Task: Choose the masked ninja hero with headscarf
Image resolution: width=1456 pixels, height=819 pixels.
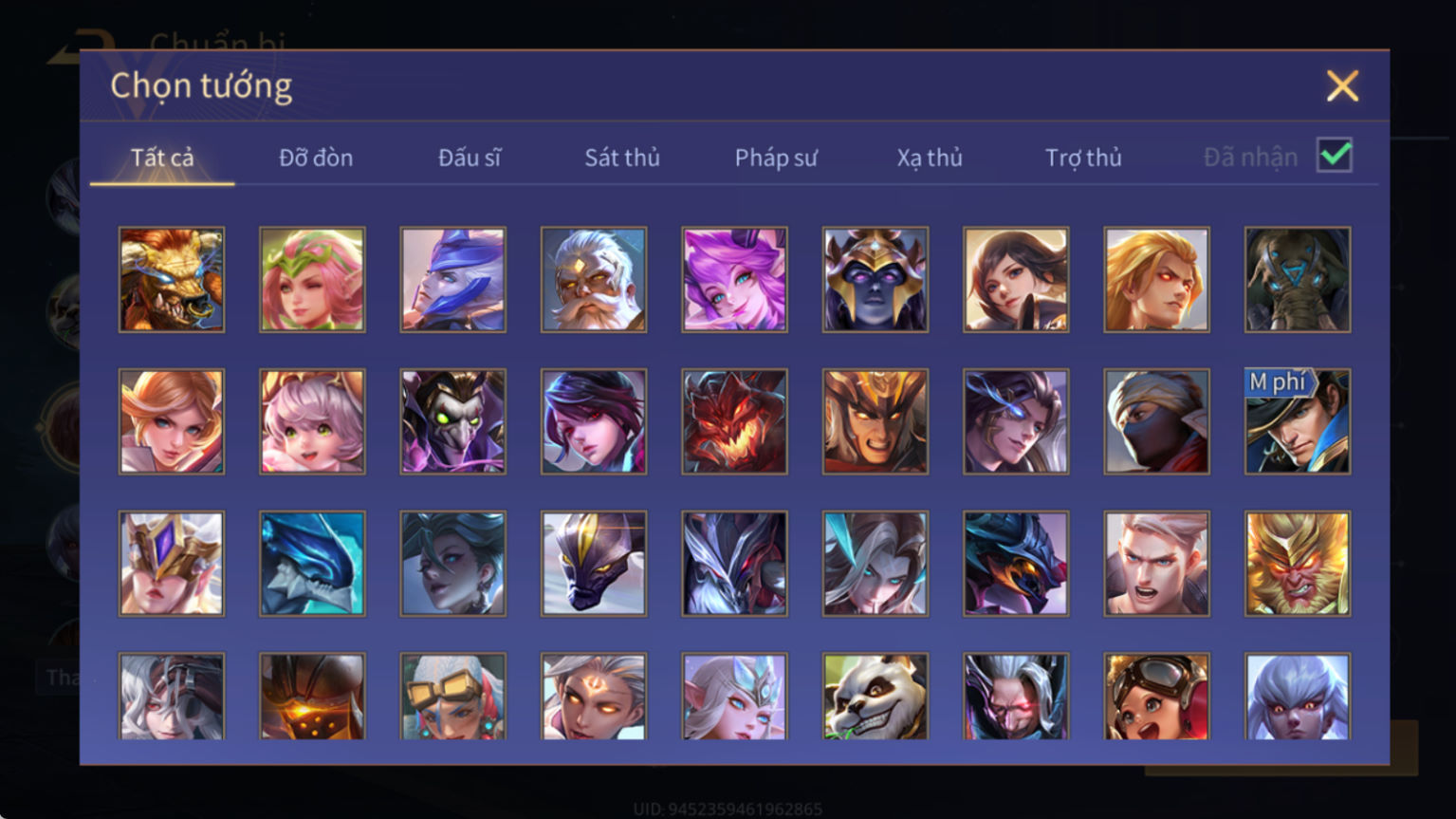Action: 1157,421
